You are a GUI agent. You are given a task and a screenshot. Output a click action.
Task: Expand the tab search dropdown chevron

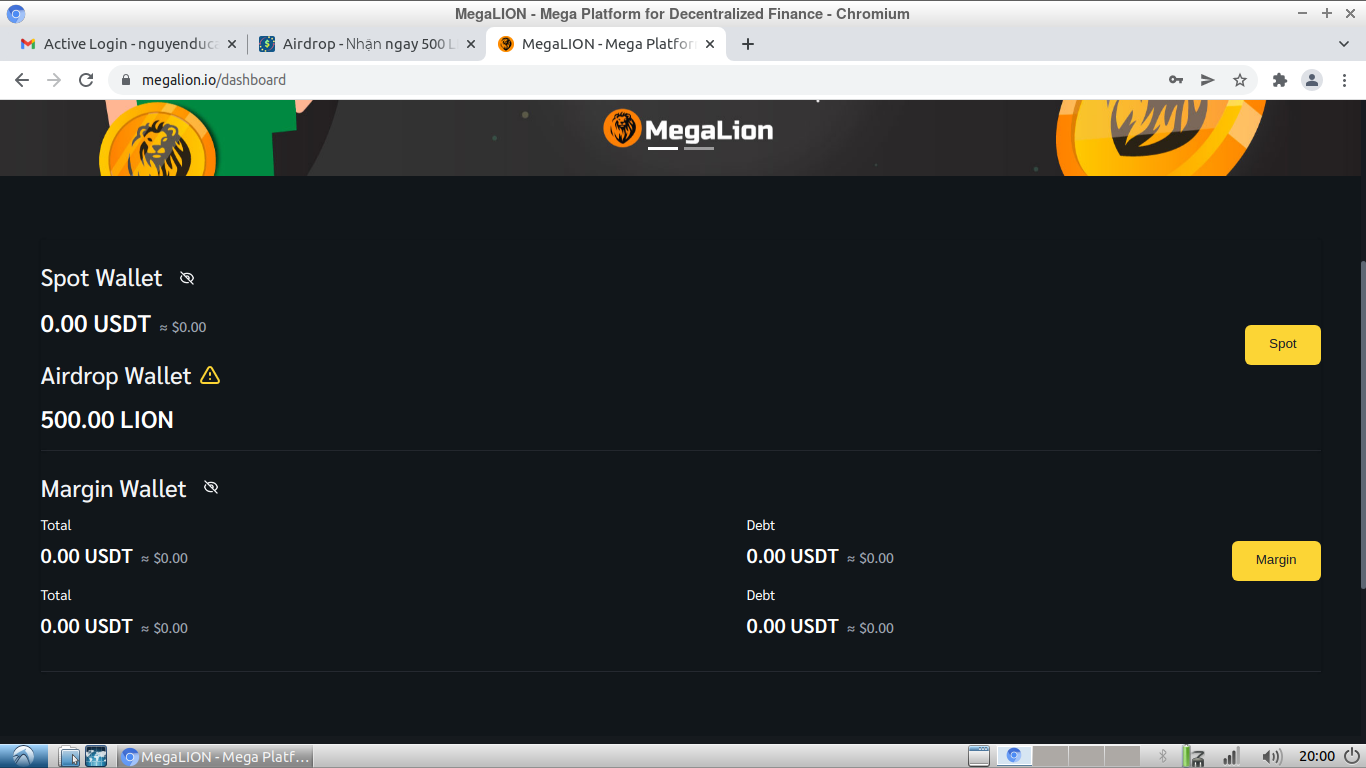coord(1344,44)
